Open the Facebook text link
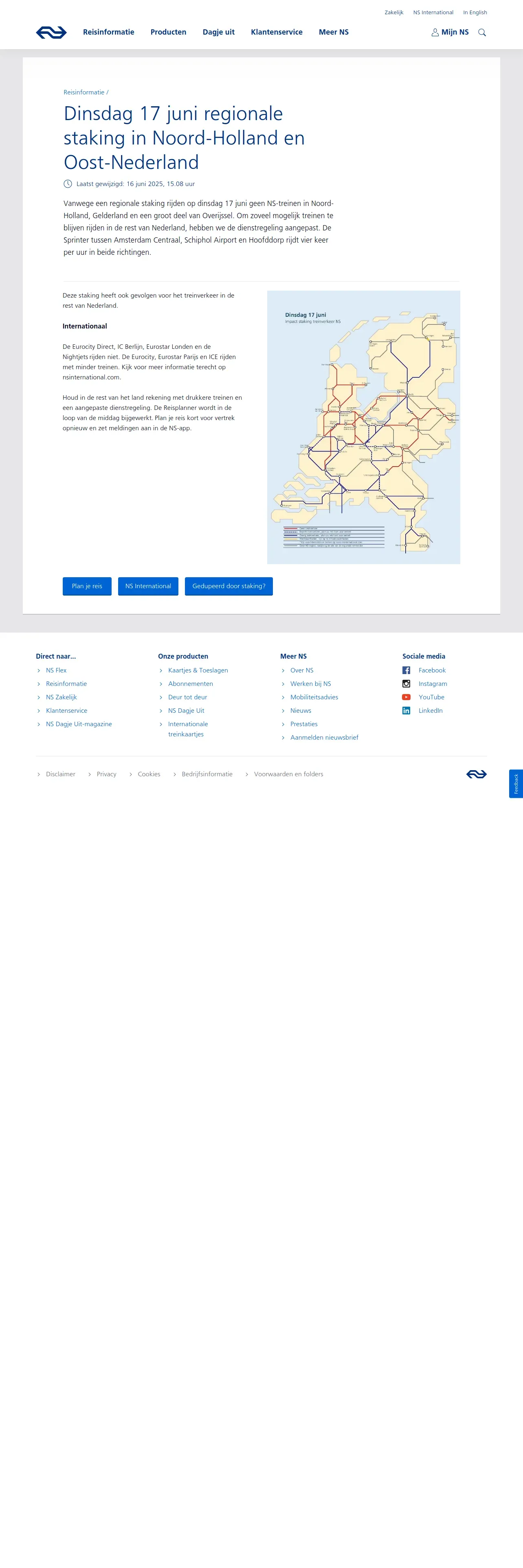Viewport: 523px width, 1568px height. (432, 670)
